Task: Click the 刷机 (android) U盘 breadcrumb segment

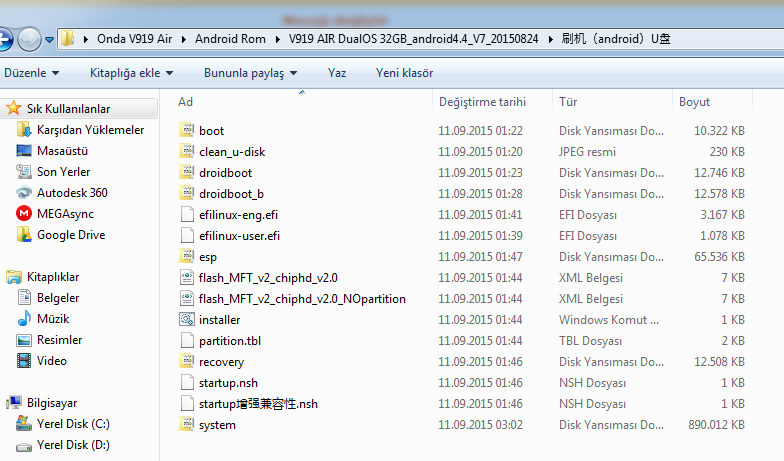Action: tap(616, 39)
